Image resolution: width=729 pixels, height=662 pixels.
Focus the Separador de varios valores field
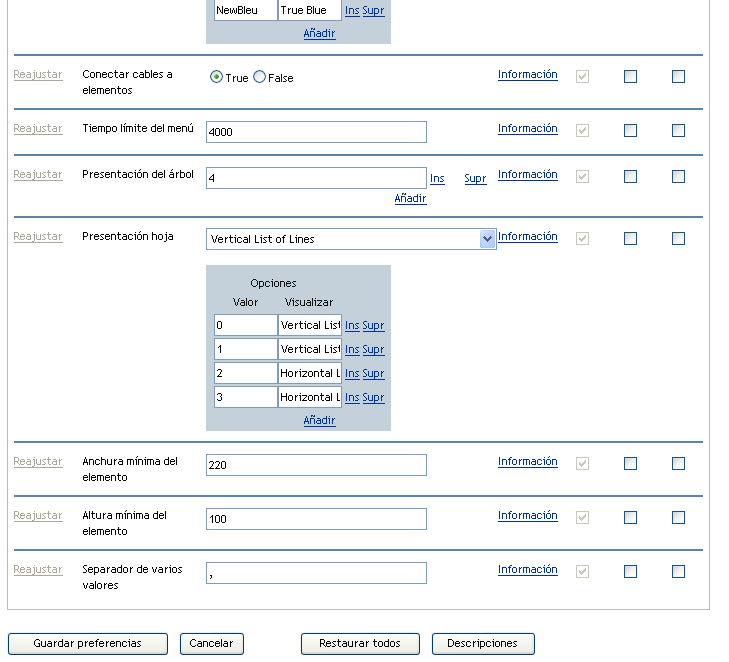[316, 573]
